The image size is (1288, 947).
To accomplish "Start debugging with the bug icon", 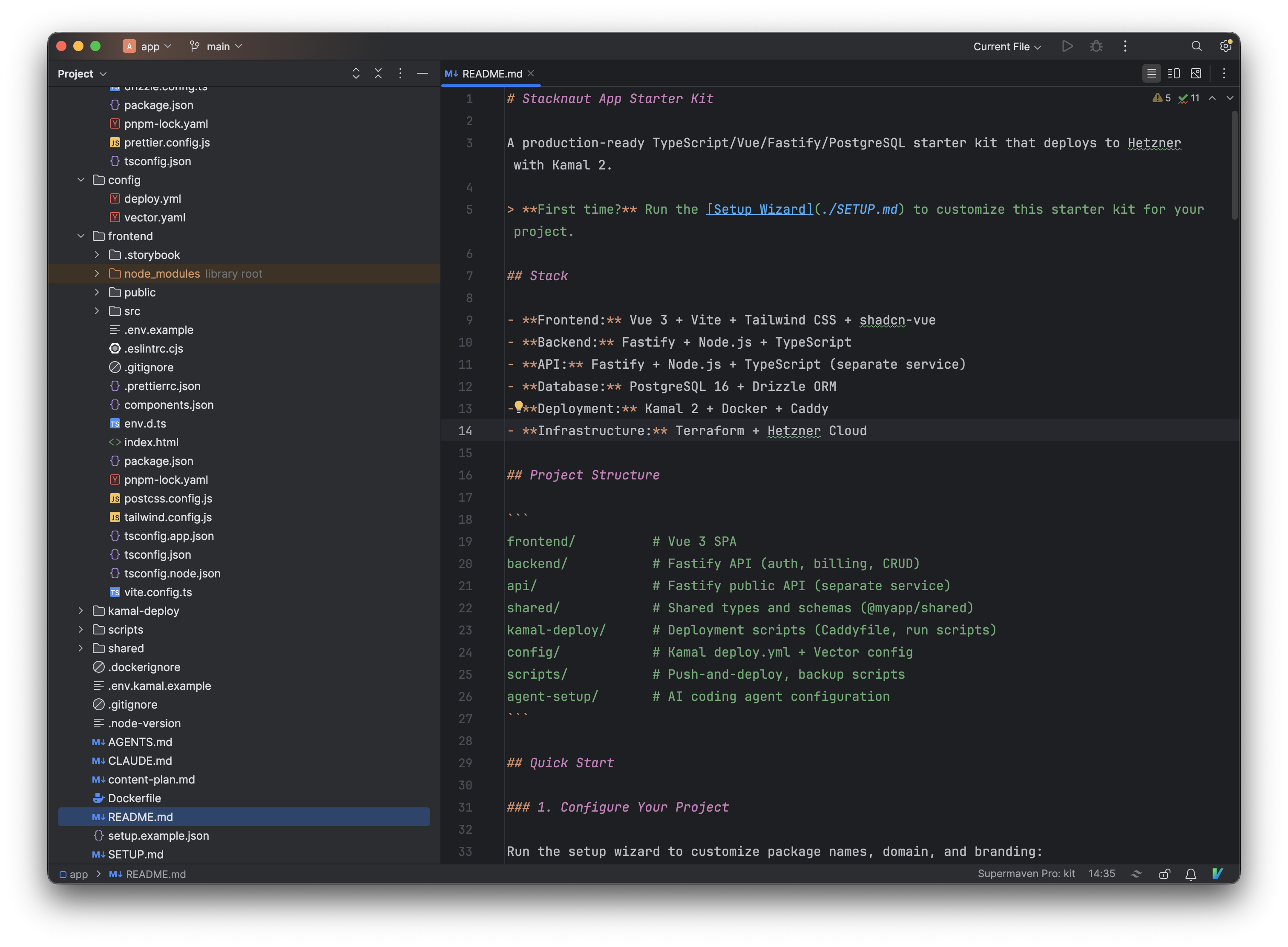I will coord(1096,46).
